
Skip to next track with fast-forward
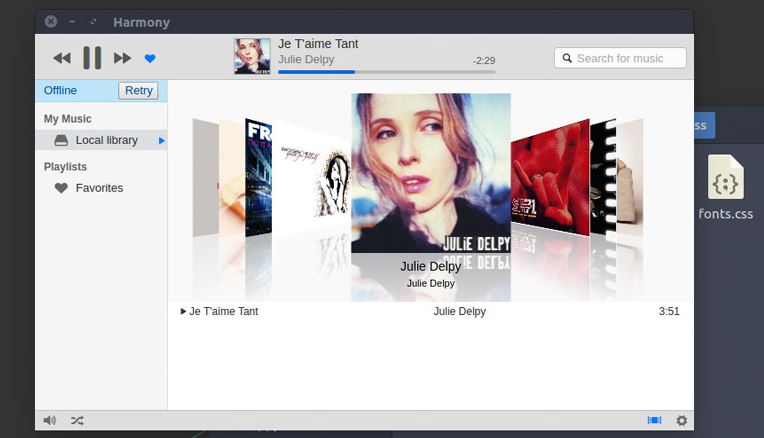click(122, 58)
